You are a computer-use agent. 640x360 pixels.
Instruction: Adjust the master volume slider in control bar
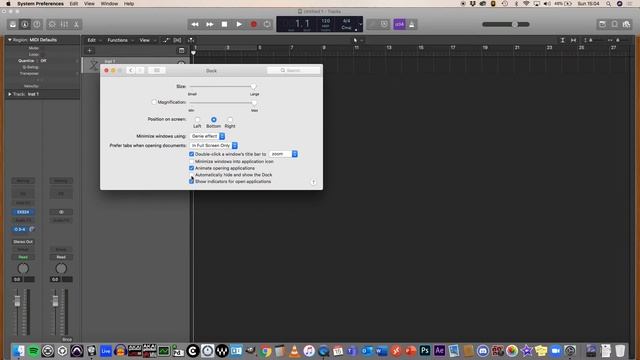506,24
